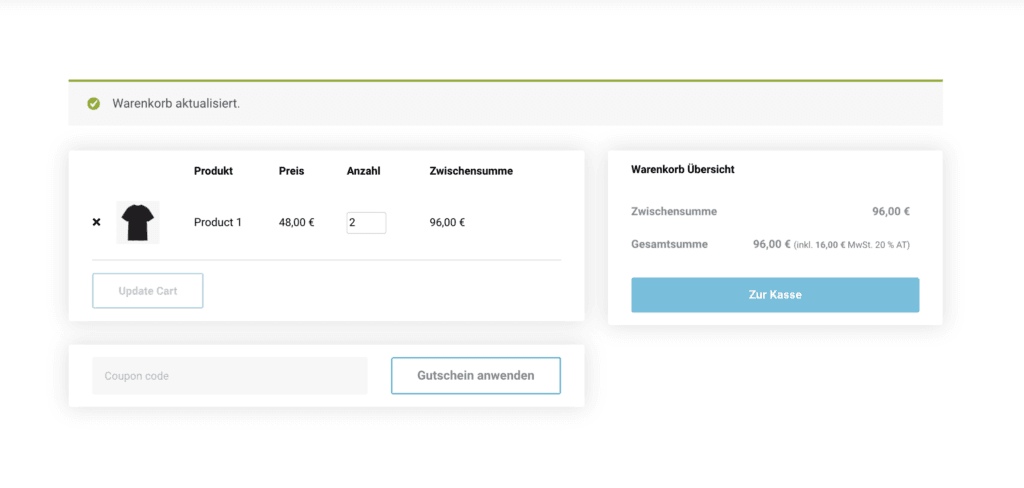Viewport: 1024px width, 488px height.
Task: Click the Warenkorb aktualisiert notice text
Action: pos(176,103)
